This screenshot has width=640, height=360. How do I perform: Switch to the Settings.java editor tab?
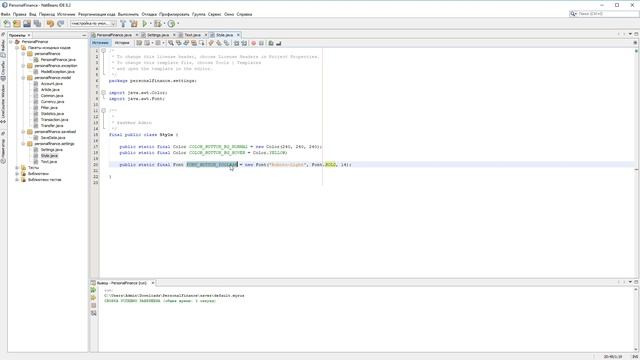pos(158,35)
